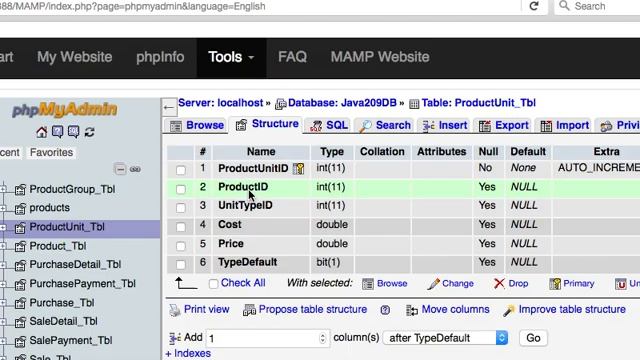The width and height of the screenshot is (640, 360).
Task: Switch to the Browse tab
Action: click(x=197, y=125)
